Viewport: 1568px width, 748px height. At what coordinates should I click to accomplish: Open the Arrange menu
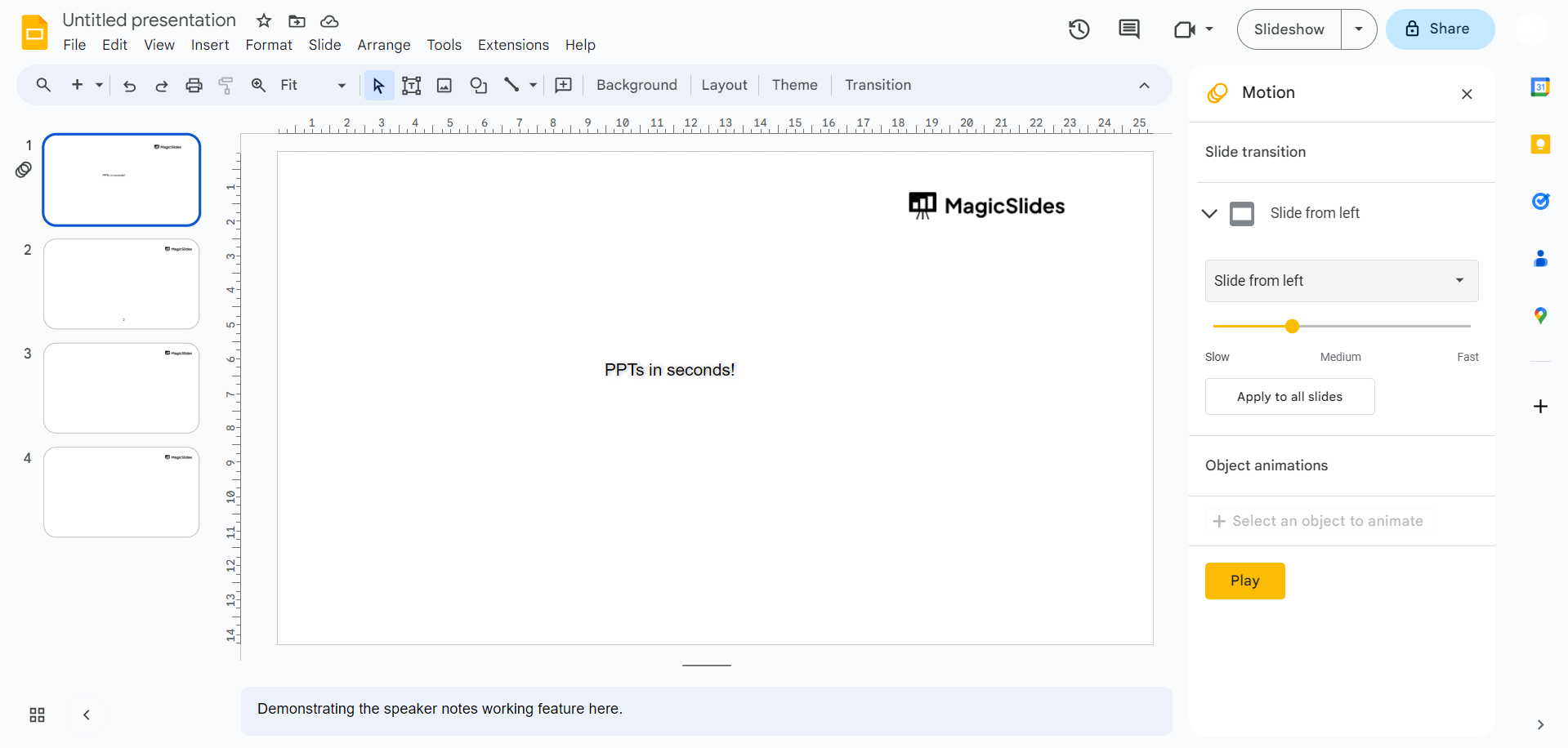coord(383,45)
